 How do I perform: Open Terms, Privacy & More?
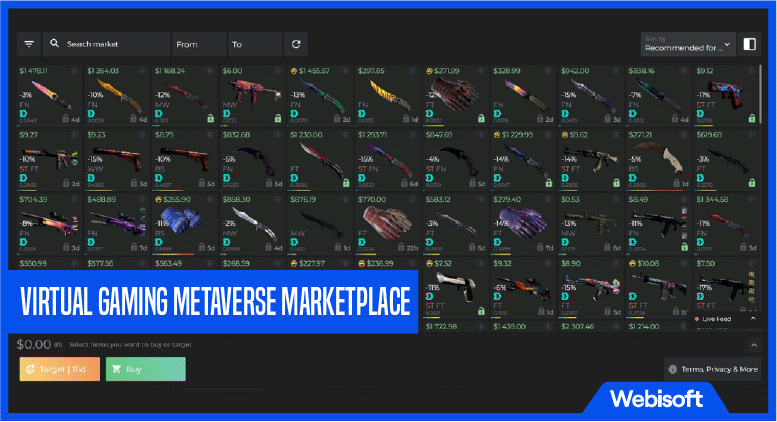coord(713,369)
